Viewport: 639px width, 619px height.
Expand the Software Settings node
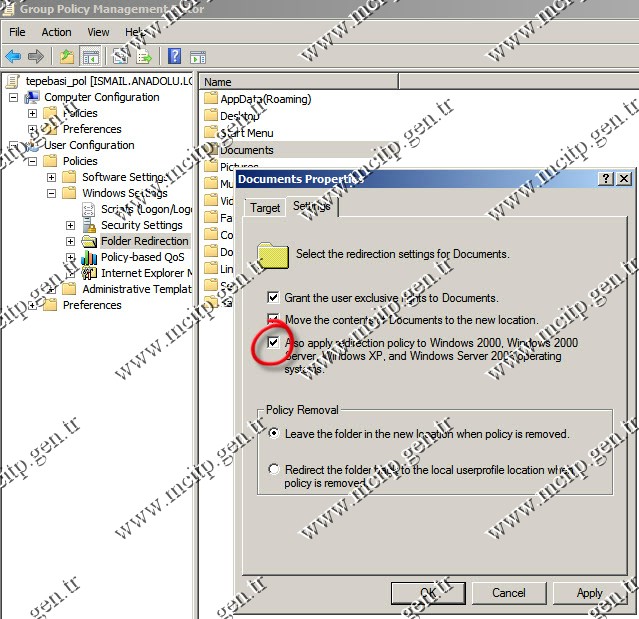[x=51, y=177]
